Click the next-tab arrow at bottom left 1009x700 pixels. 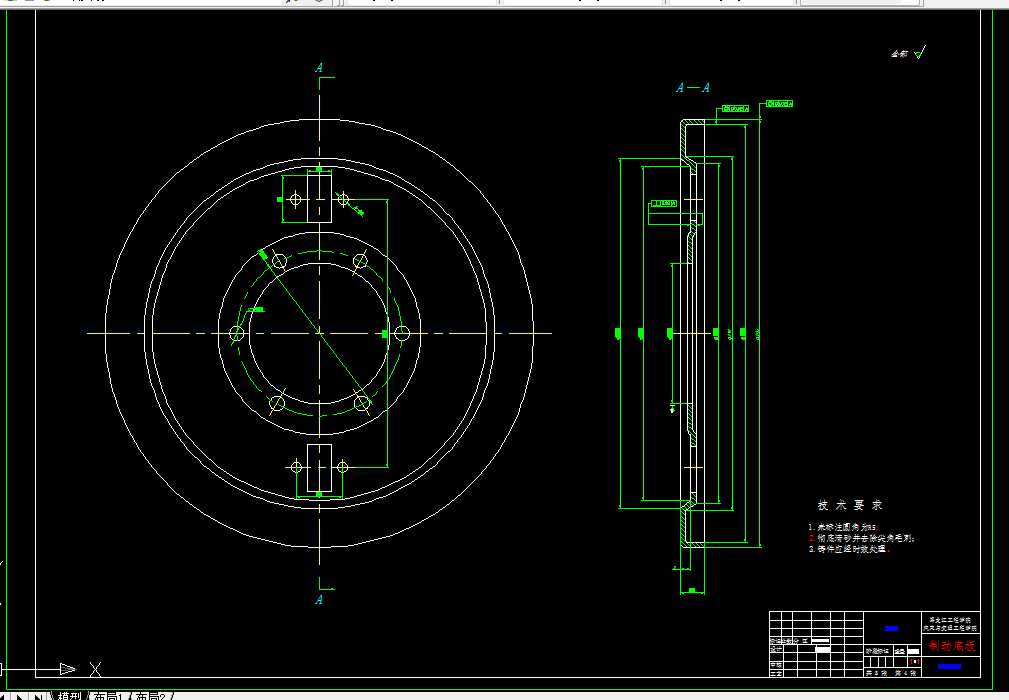[x=21, y=696]
